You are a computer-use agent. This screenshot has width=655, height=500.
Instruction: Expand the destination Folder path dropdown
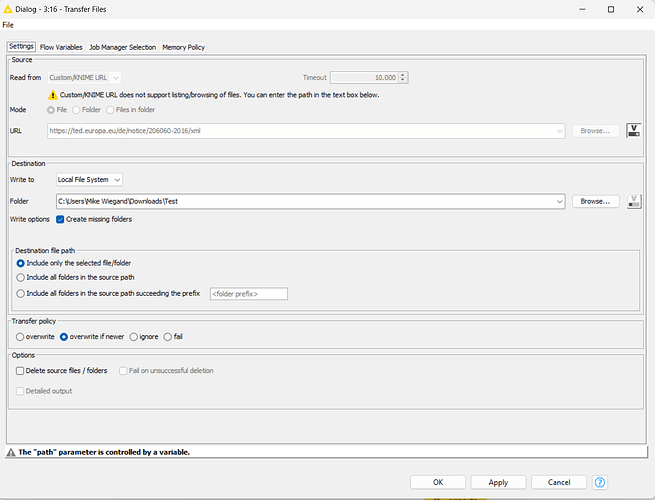559,201
